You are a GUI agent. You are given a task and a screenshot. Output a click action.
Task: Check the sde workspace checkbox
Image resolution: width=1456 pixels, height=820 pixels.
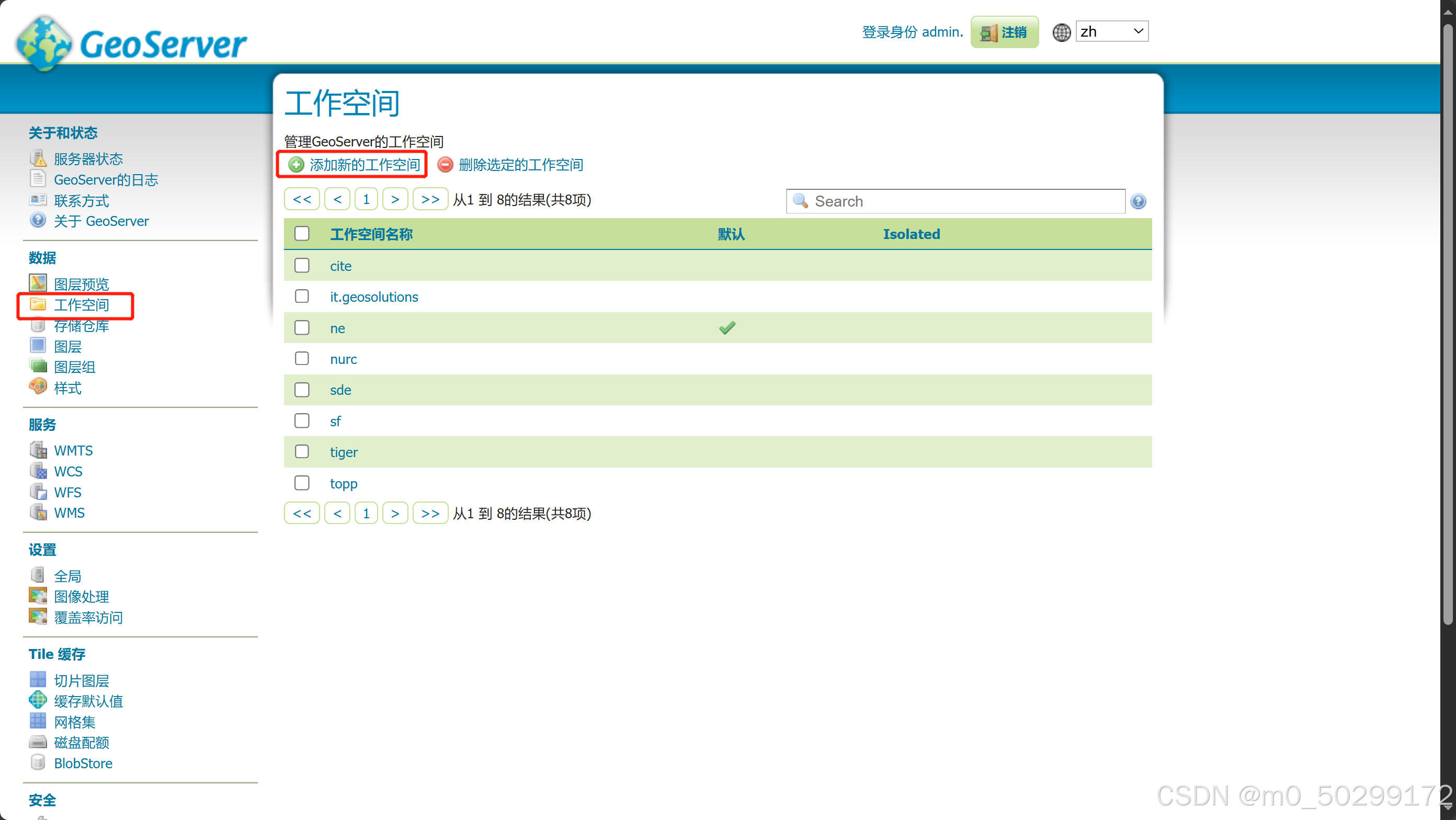coord(302,390)
